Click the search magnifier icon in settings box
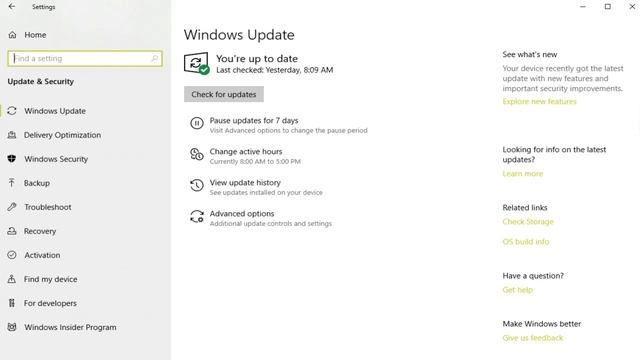 pos(154,58)
